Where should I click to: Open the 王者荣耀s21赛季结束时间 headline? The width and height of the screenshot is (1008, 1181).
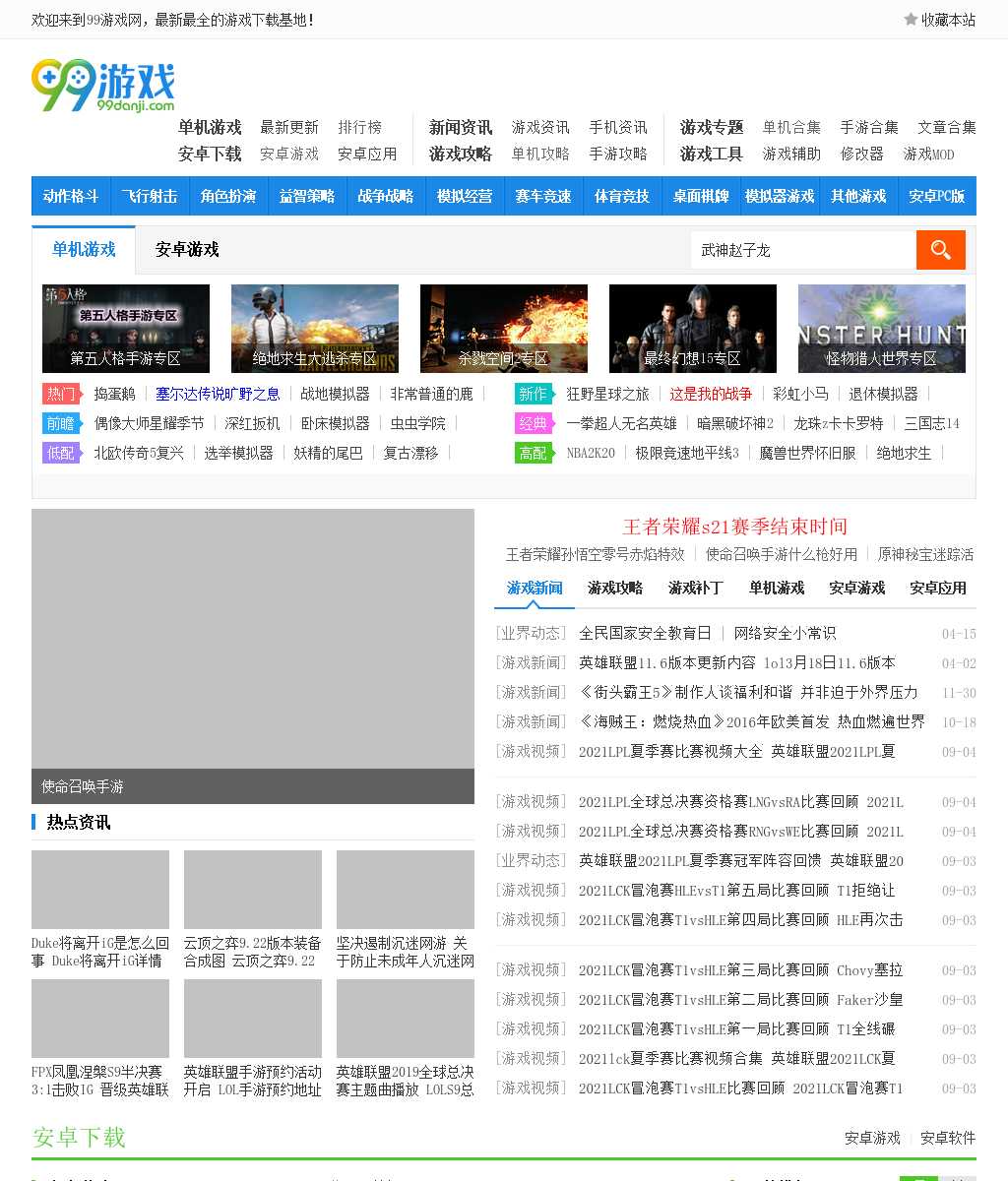735,527
